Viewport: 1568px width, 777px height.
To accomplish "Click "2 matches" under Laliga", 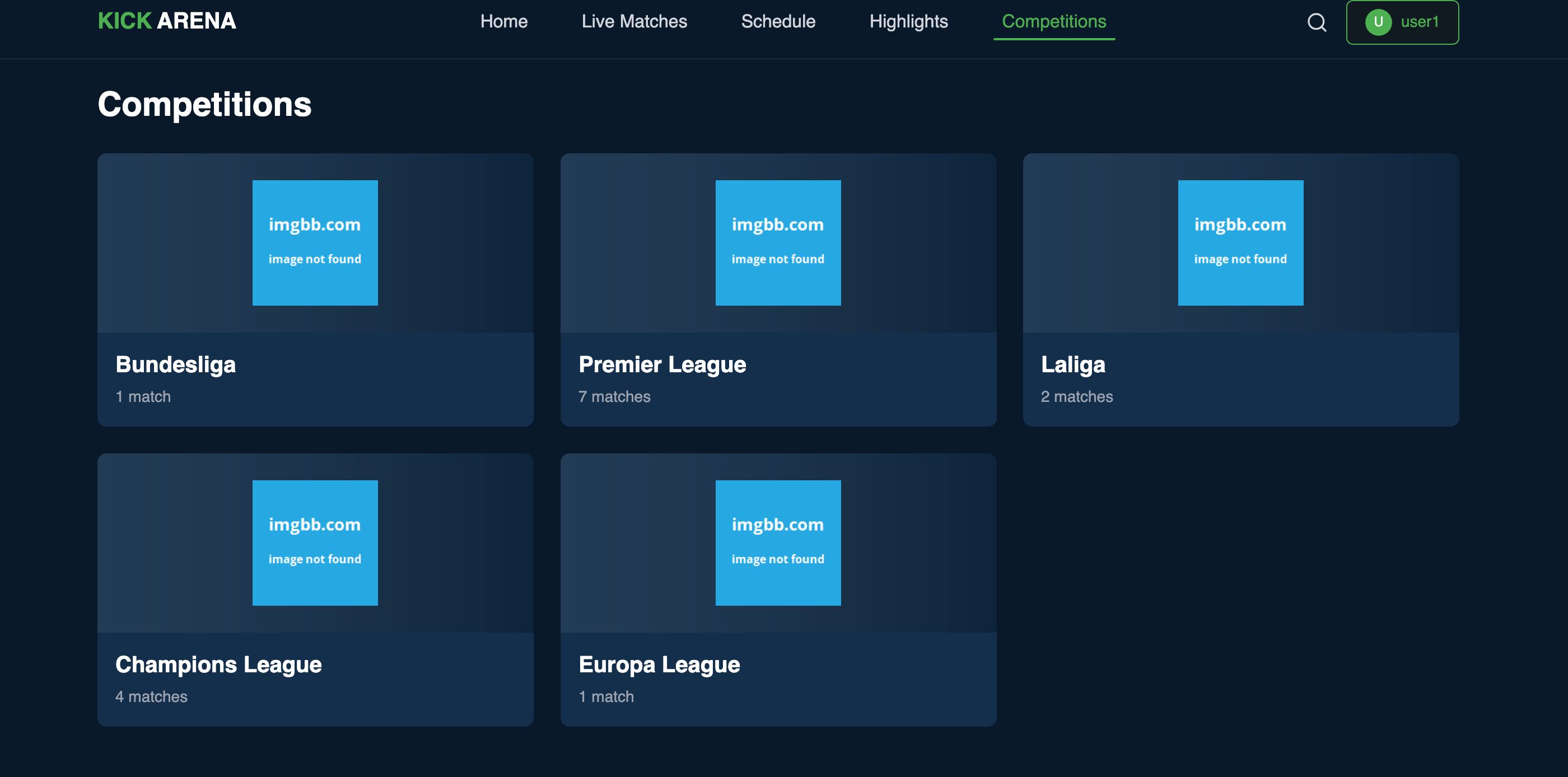I will pos(1077,397).
